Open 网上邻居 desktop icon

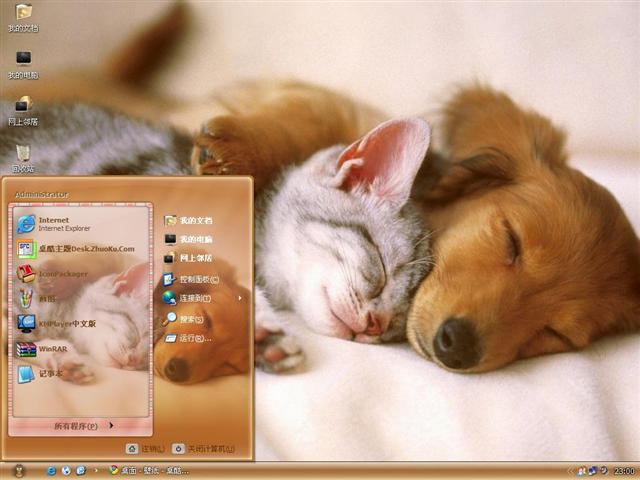23,111
